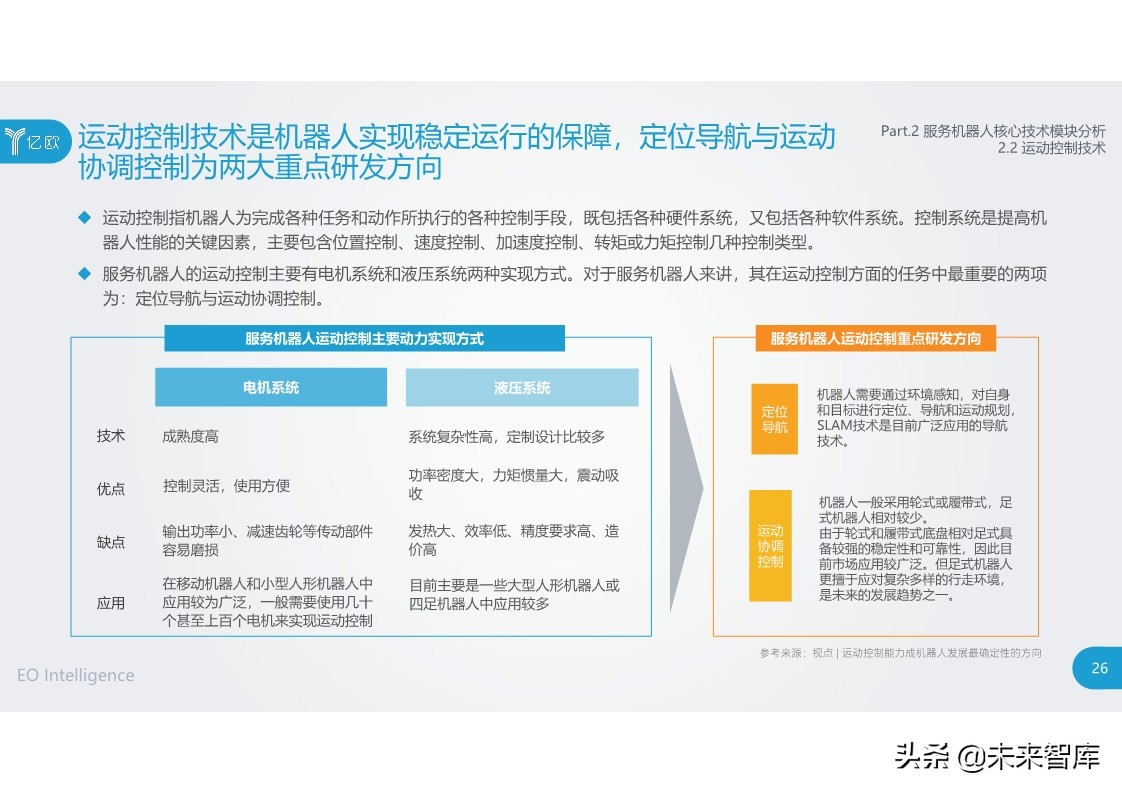Click the Part.2 服务机器人核心技术模块分析 header
The width and height of the screenshot is (1122, 793).
click(x=992, y=130)
